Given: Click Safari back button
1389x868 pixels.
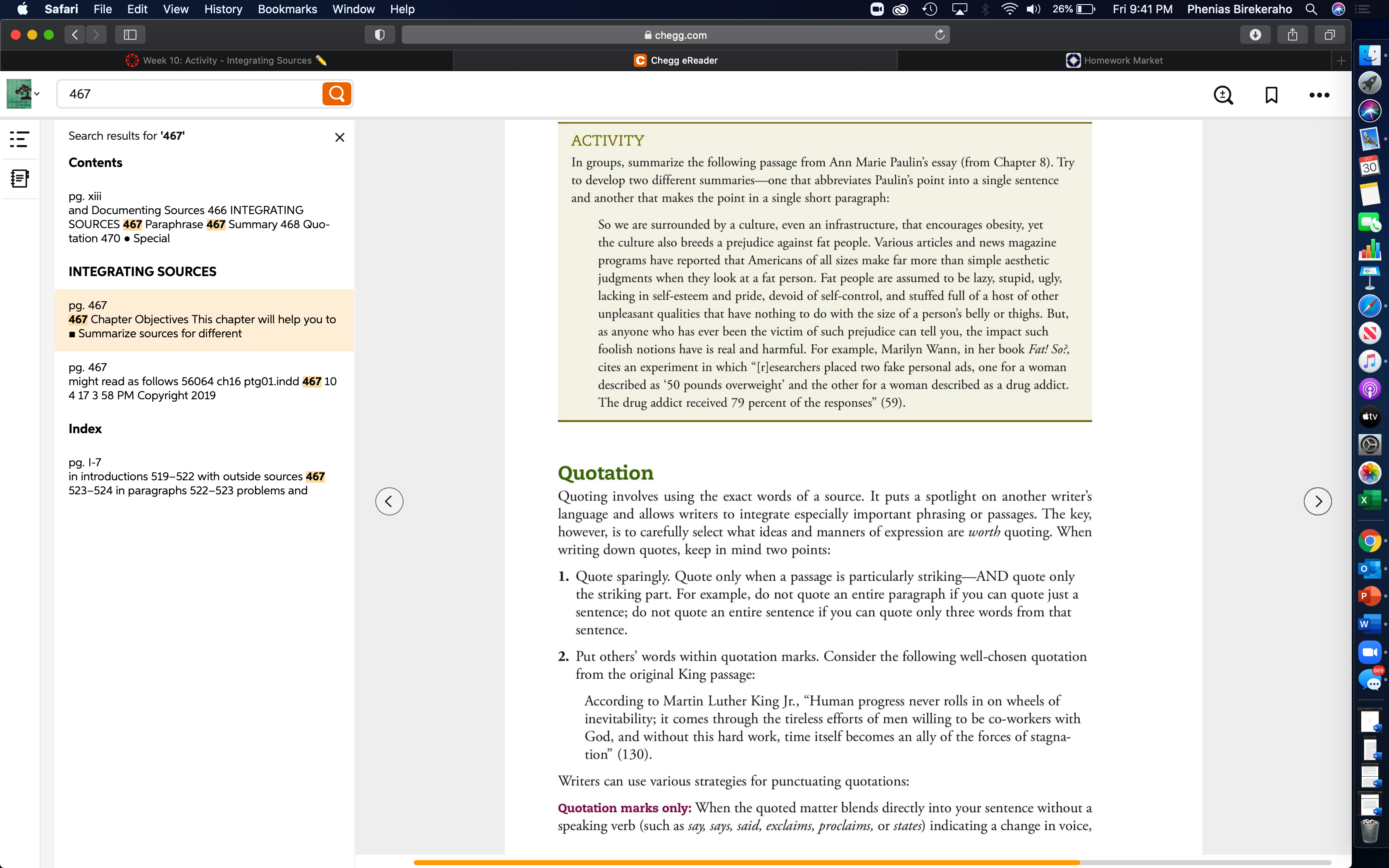Looking at the screenshot, I should [x=74, y=34].
